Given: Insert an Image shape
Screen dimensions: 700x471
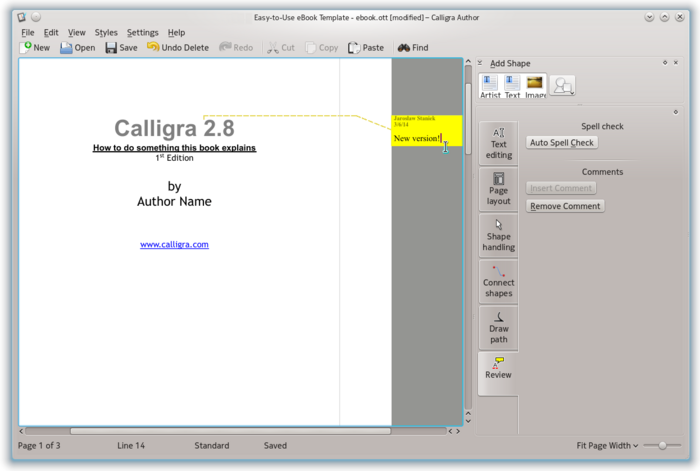Looking at the screenshot, I should (x=535, y=87).
